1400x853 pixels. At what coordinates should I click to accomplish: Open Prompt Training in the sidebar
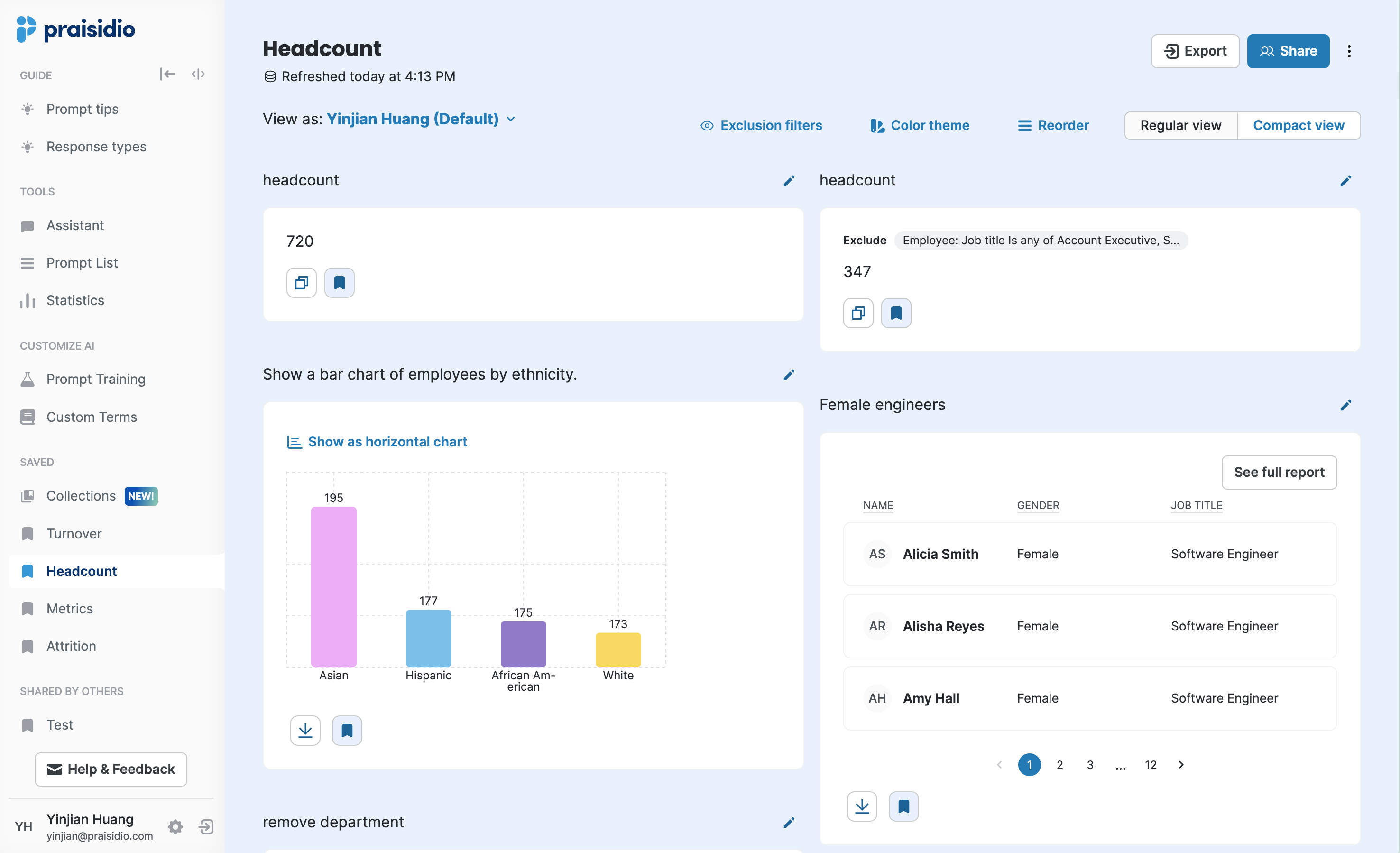pos(95,379)
